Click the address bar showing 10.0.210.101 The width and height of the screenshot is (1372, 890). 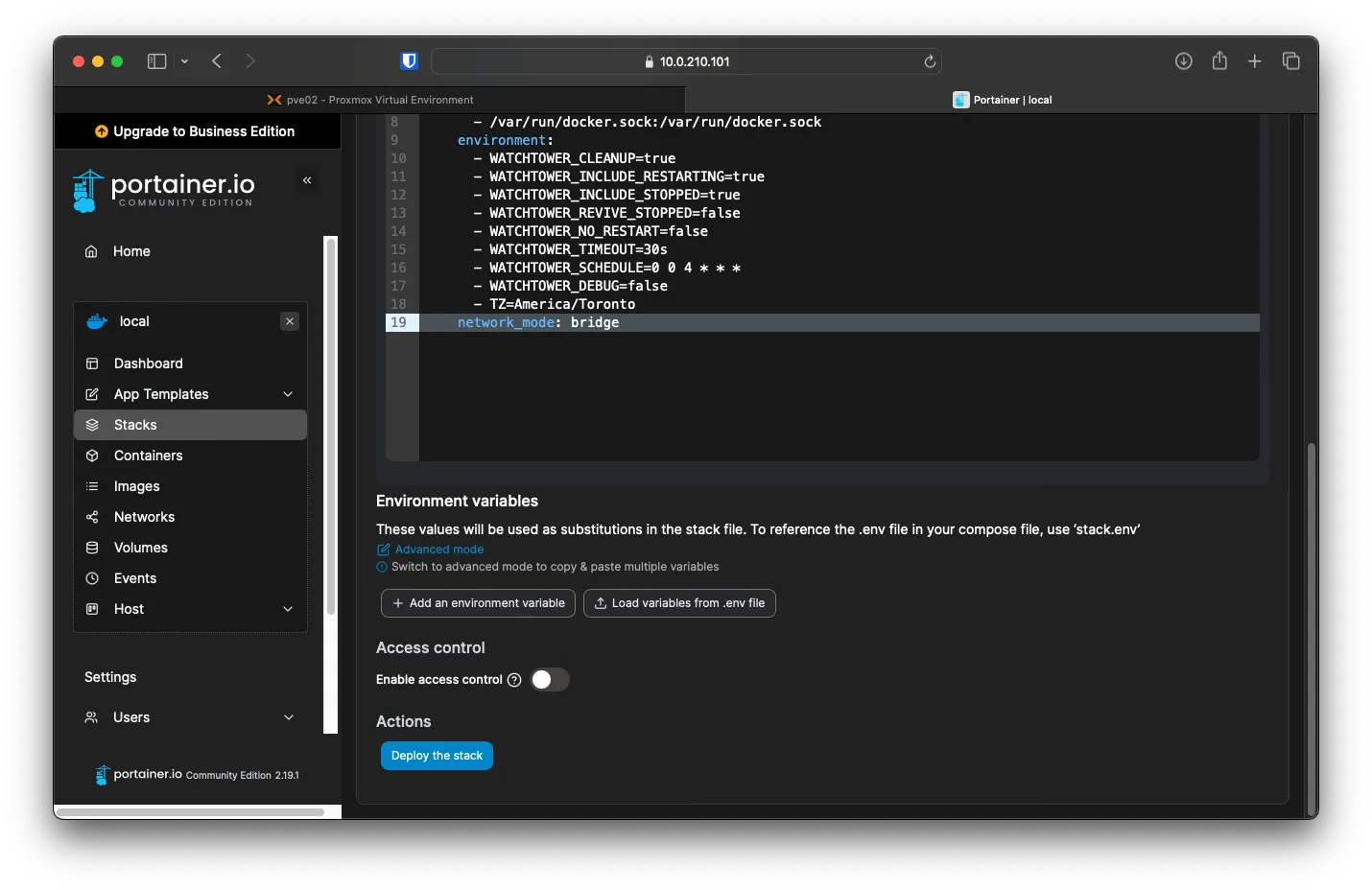686,61
